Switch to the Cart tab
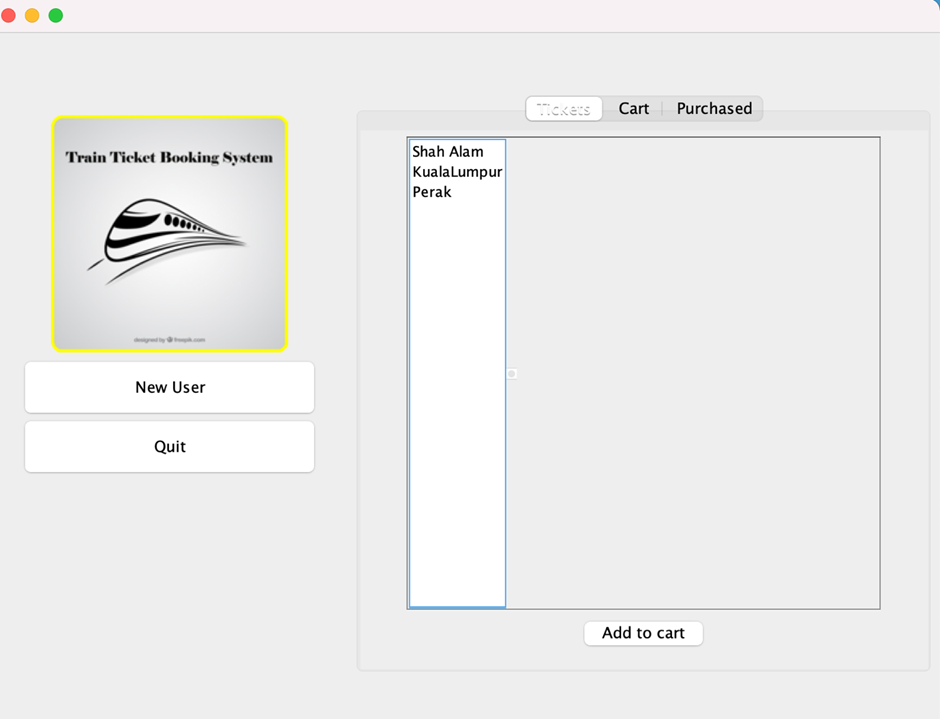Viewport: 940px width, 719px height. pos(634,108)
